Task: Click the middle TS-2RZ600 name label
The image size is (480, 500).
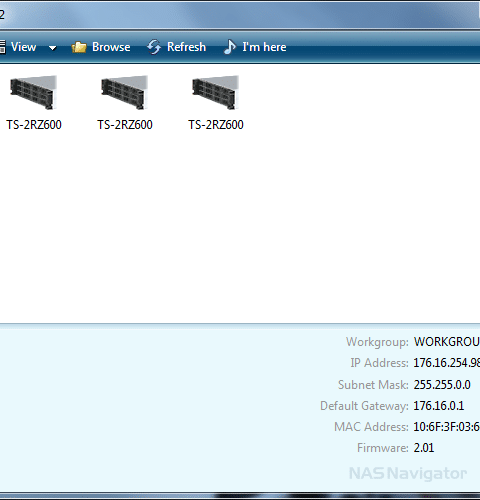Action: [125, 125]
